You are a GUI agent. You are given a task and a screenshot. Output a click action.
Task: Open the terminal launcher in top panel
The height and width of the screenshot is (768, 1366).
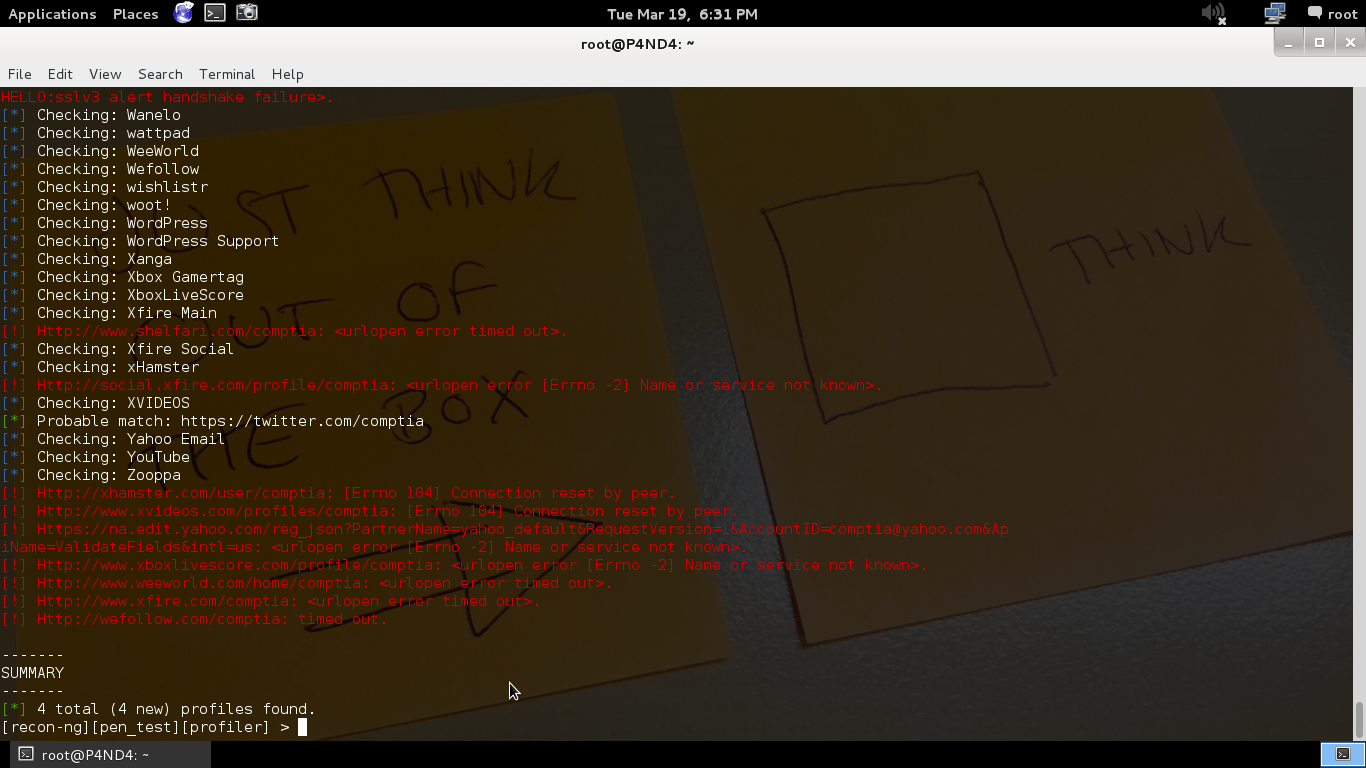tap(215, 13)
